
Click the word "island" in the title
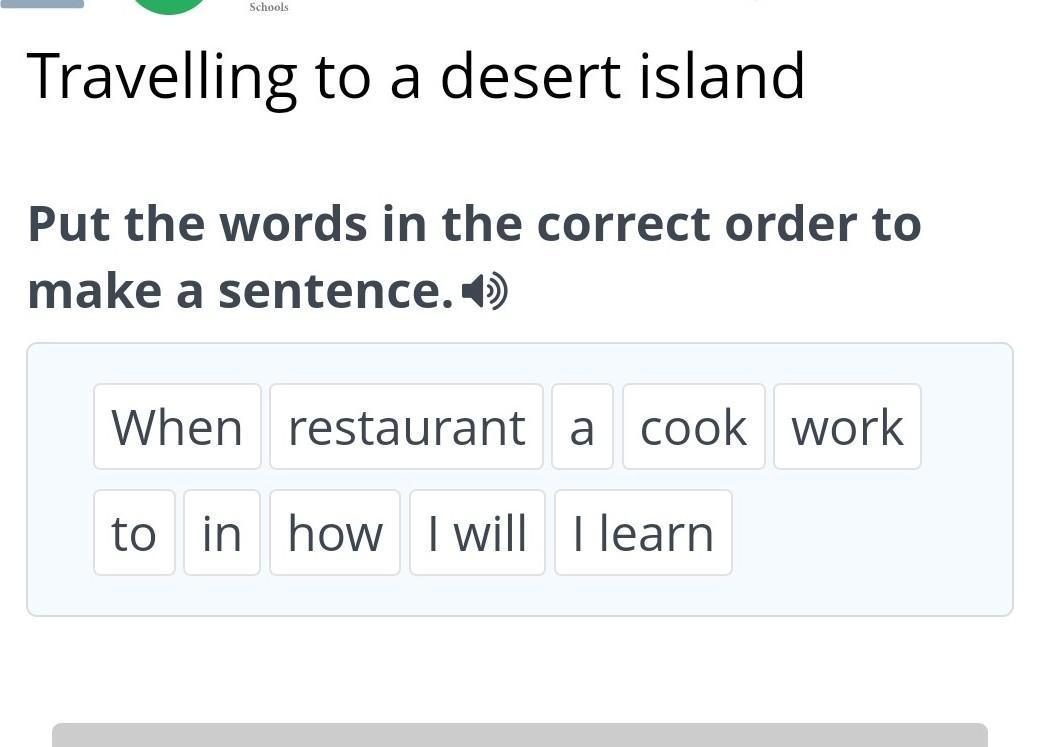pyautogui.click(x=722, y=76)
